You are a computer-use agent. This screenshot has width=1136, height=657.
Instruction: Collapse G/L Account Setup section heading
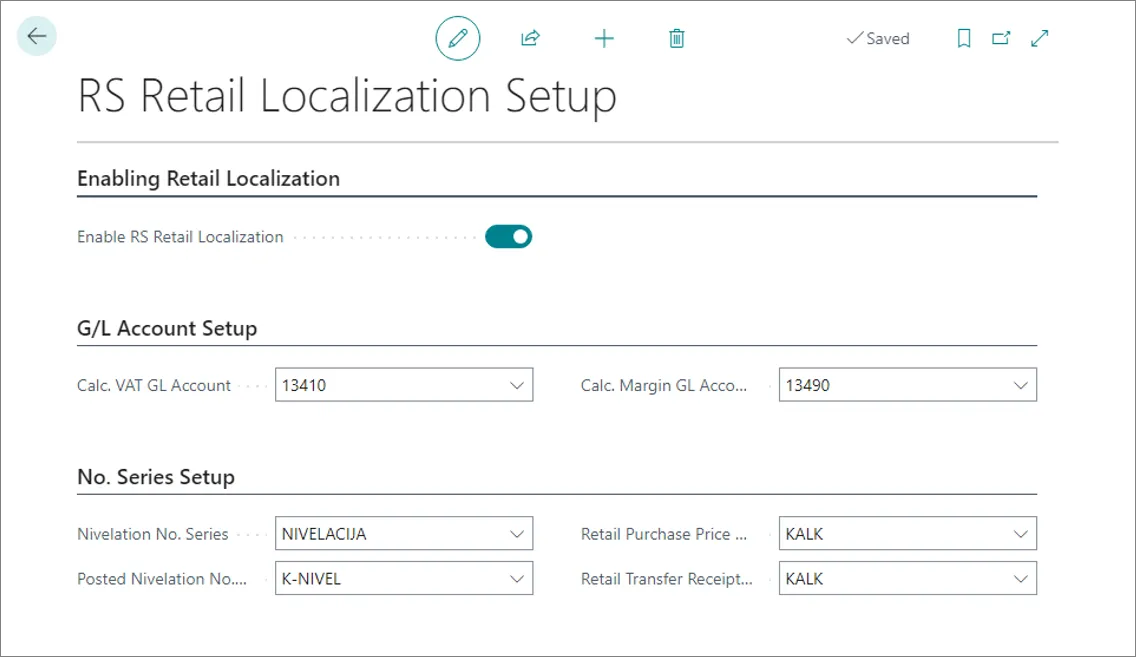point(167,328)
